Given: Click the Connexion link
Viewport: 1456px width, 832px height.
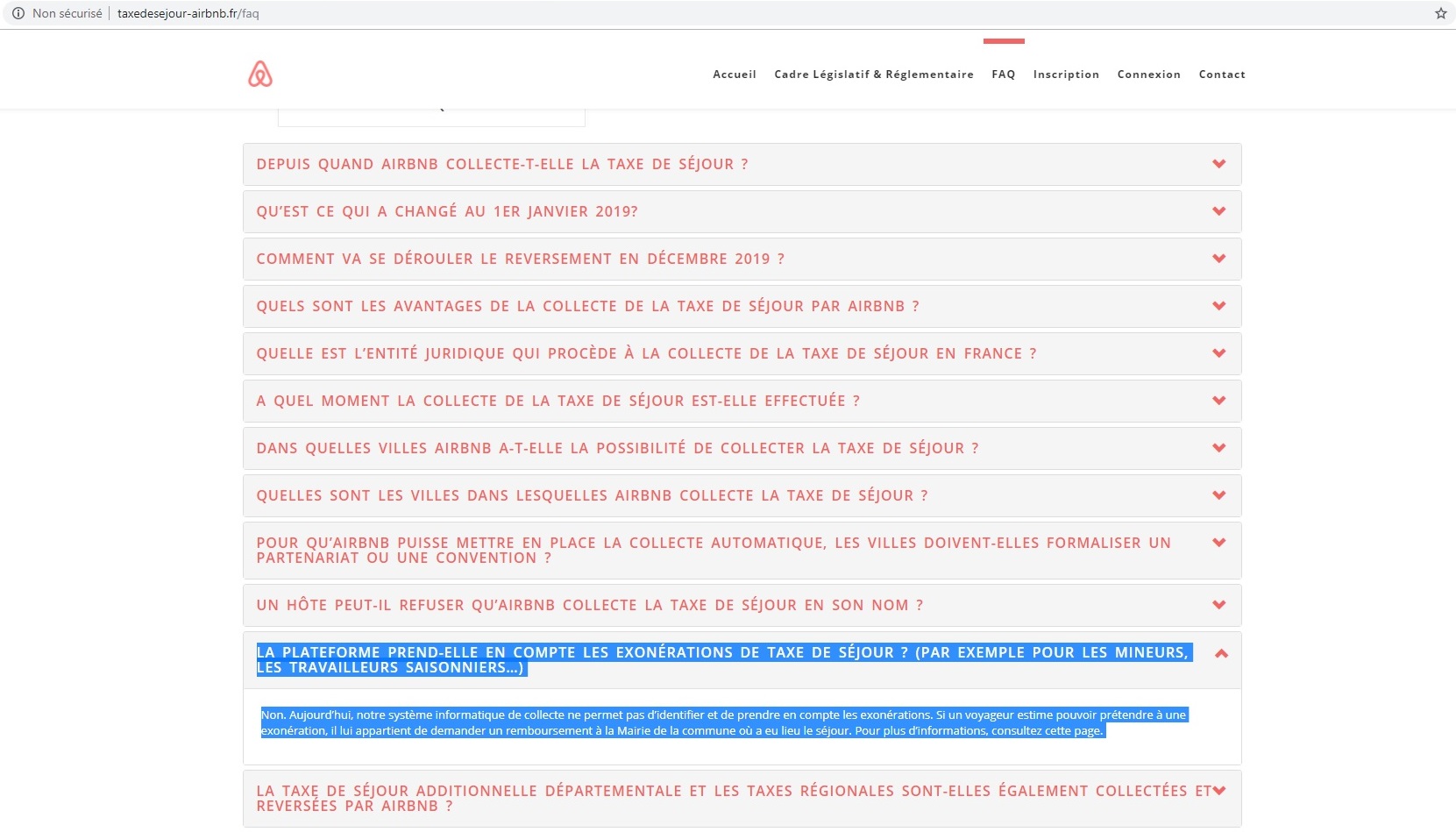Looking at the screenshot, I should (x=1148, y=75).
